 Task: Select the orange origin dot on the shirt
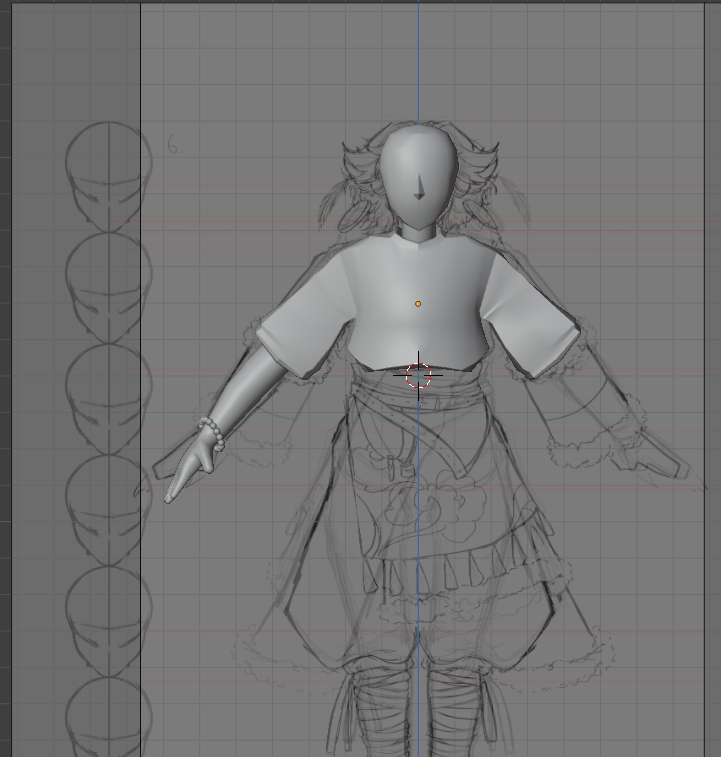(x=418, y=304)
